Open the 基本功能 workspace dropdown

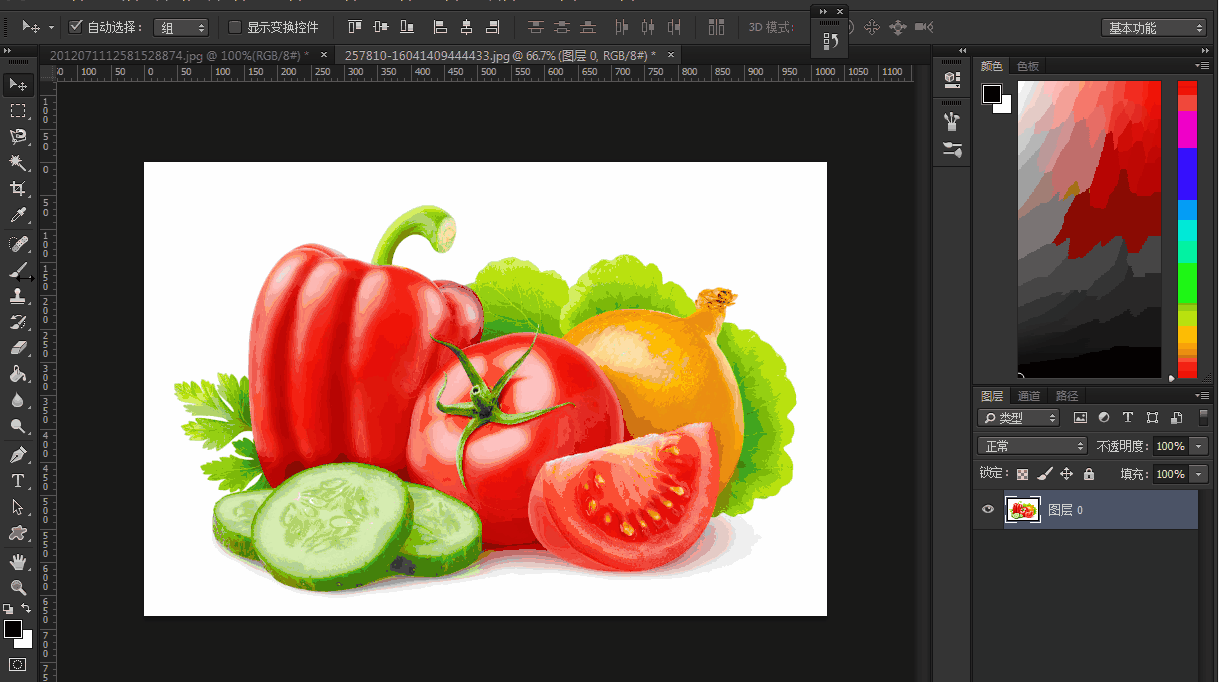click(1153, 28)
